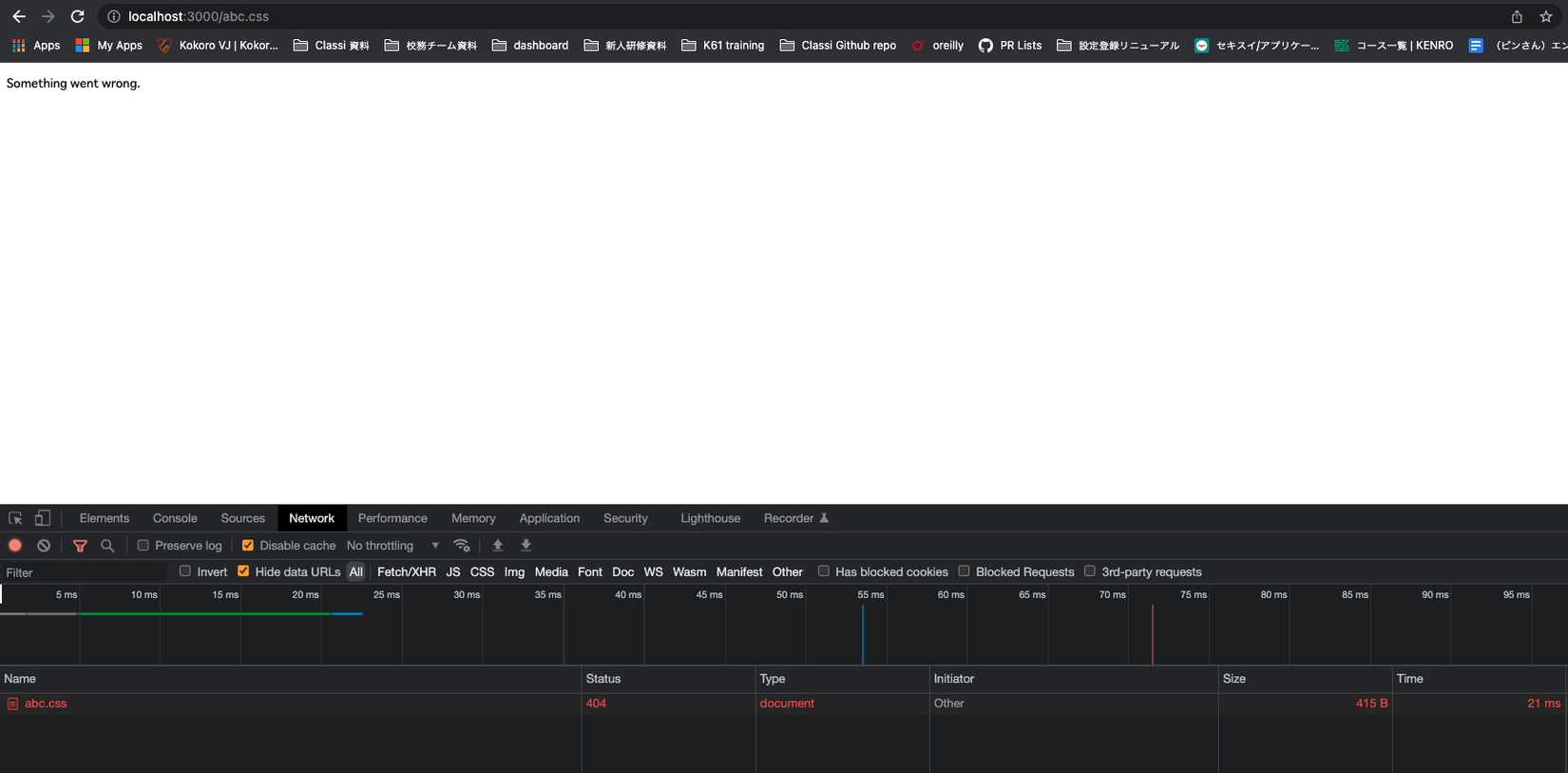Enable the Preserve log checkbox
The width and height of the screenshot is (1568, 773).
[x=143, y=546]
